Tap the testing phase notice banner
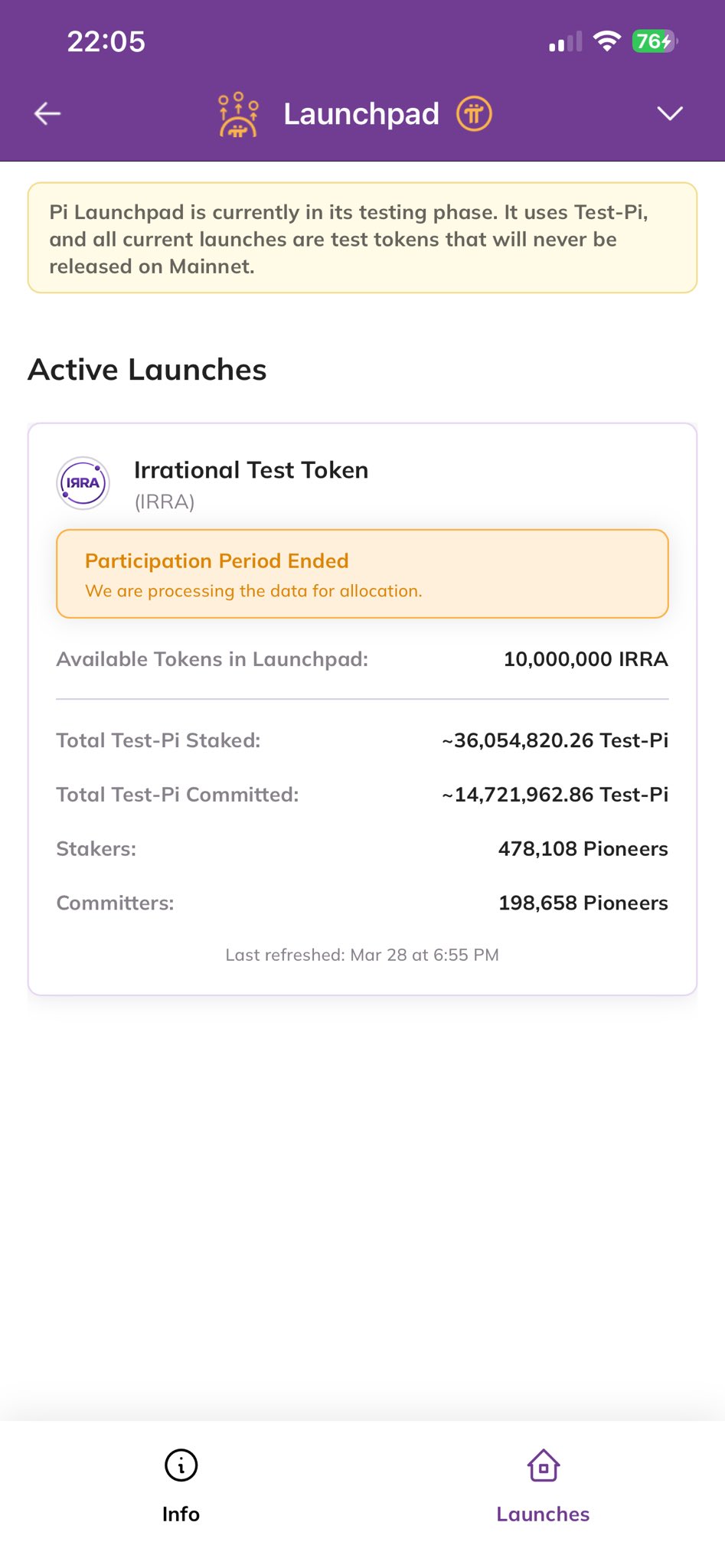Image resolution: width=725 pixels, height=1568 pixels. 362,238
